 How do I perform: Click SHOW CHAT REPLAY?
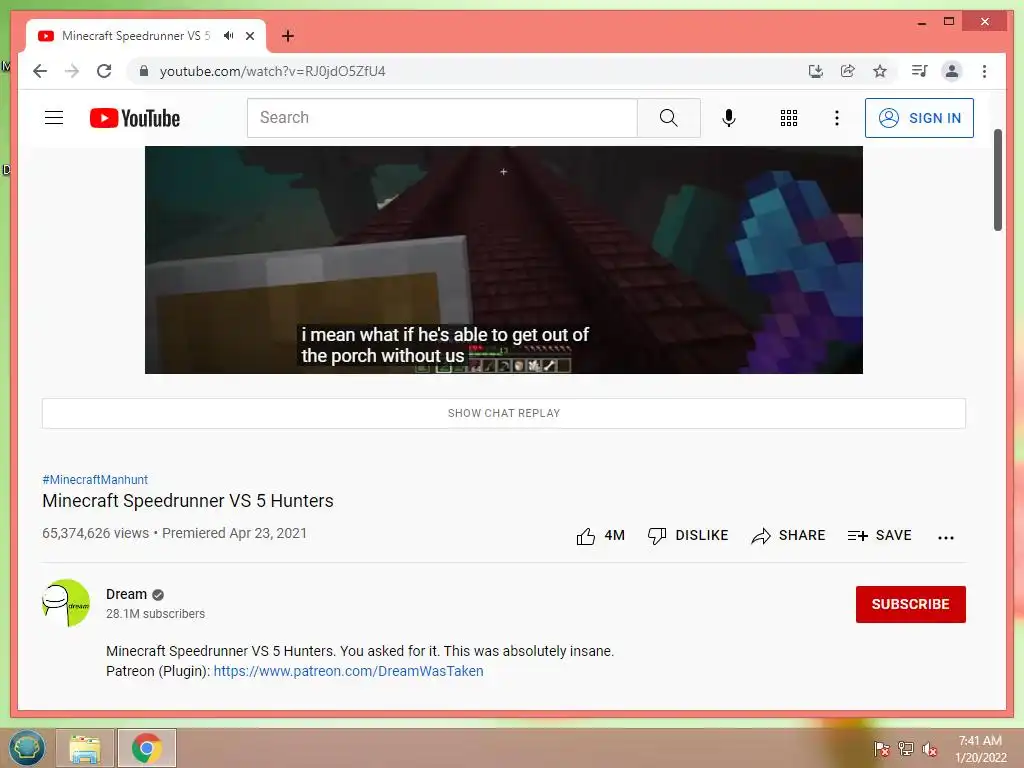pyautogui.click(x=504, y=413)
